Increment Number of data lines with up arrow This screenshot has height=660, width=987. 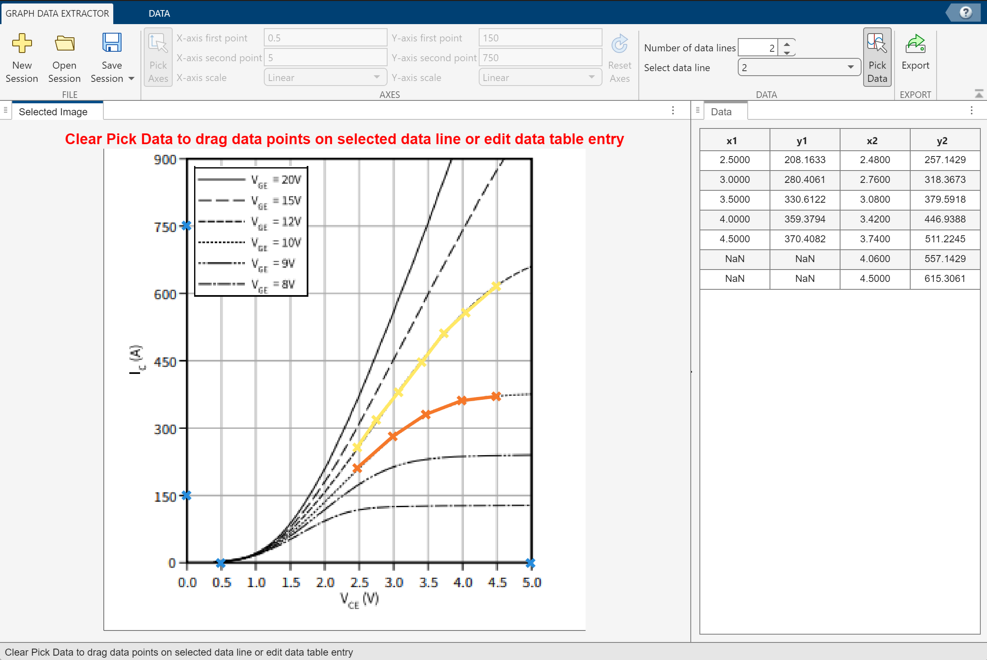click(788, 41)
